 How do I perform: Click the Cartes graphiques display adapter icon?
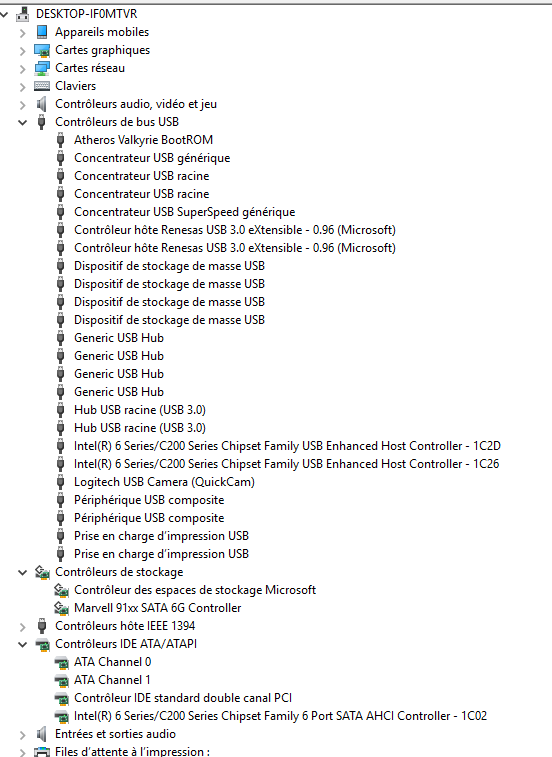click(42, 50)
